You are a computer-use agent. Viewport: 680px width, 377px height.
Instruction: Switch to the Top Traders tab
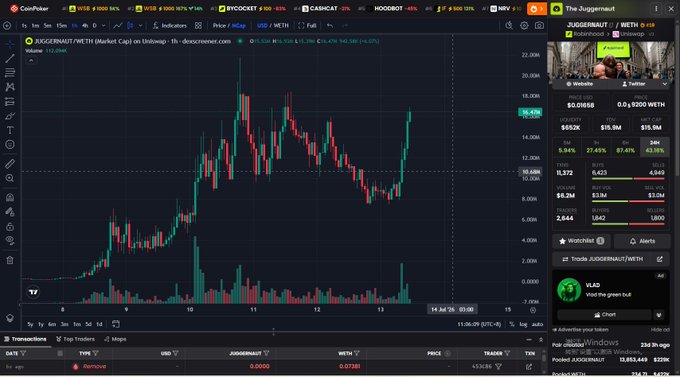click(75, 339)
